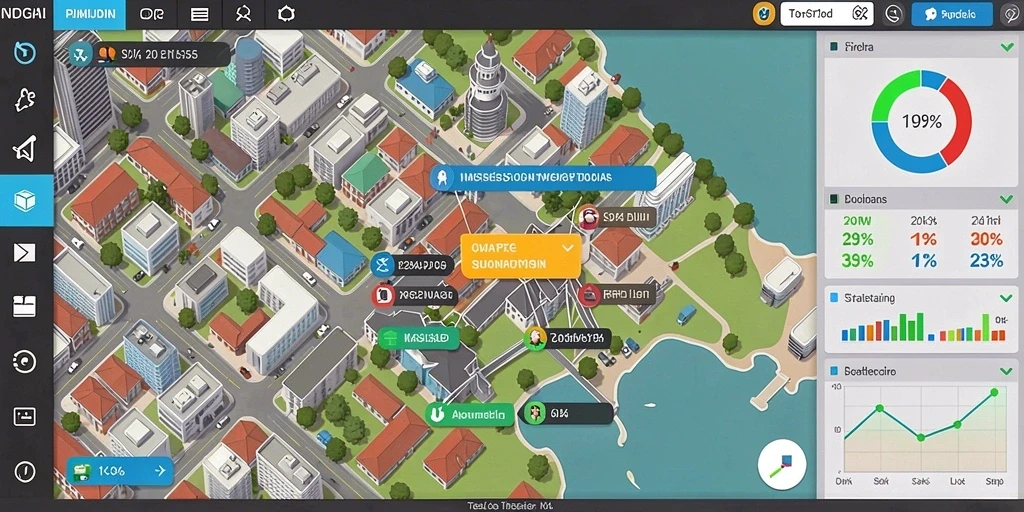Click the person pin icon in top bar

click(x=243, y=14)
